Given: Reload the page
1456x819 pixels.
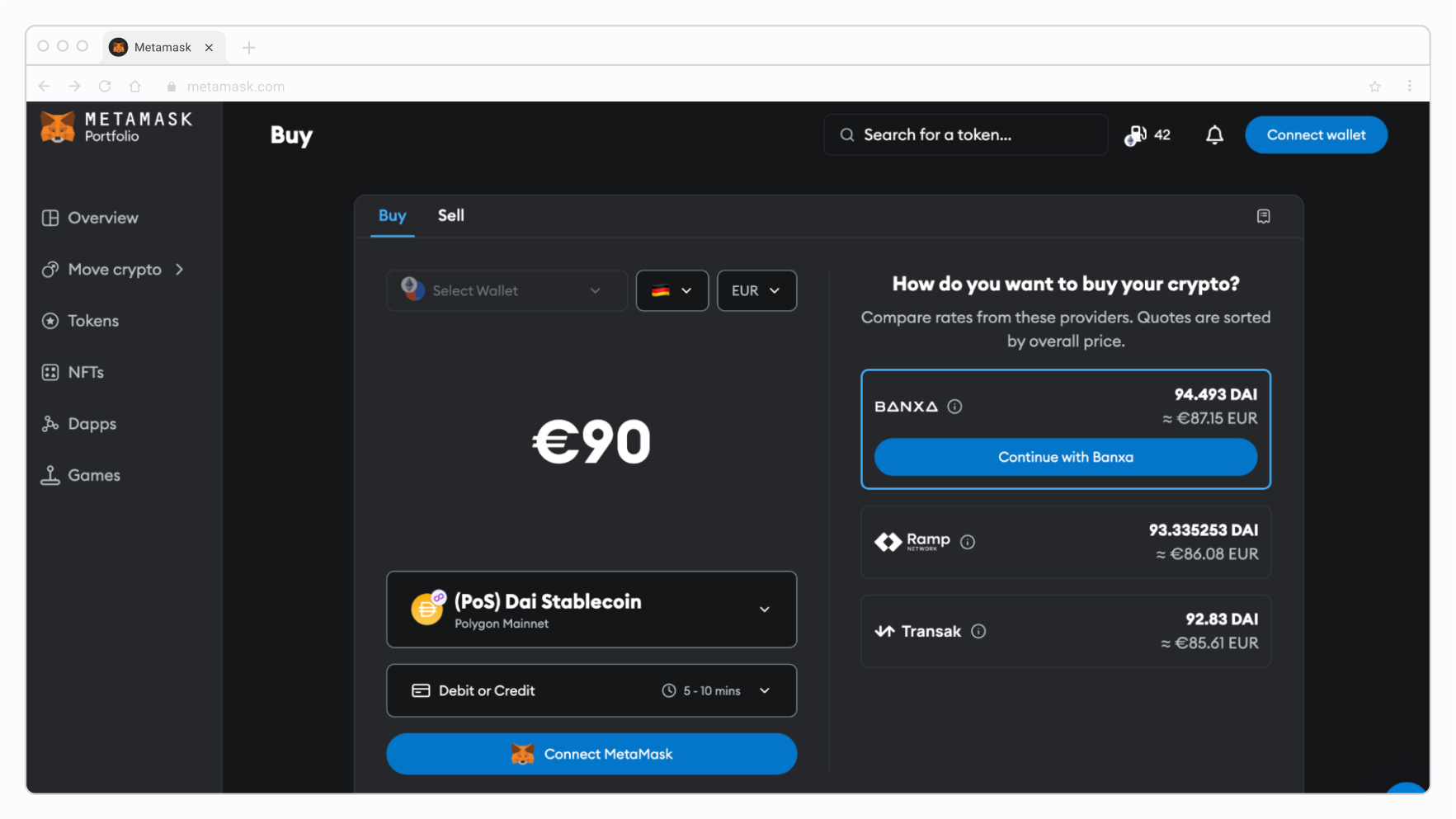Looking at the screenshot, I should (x=105, y=86).
